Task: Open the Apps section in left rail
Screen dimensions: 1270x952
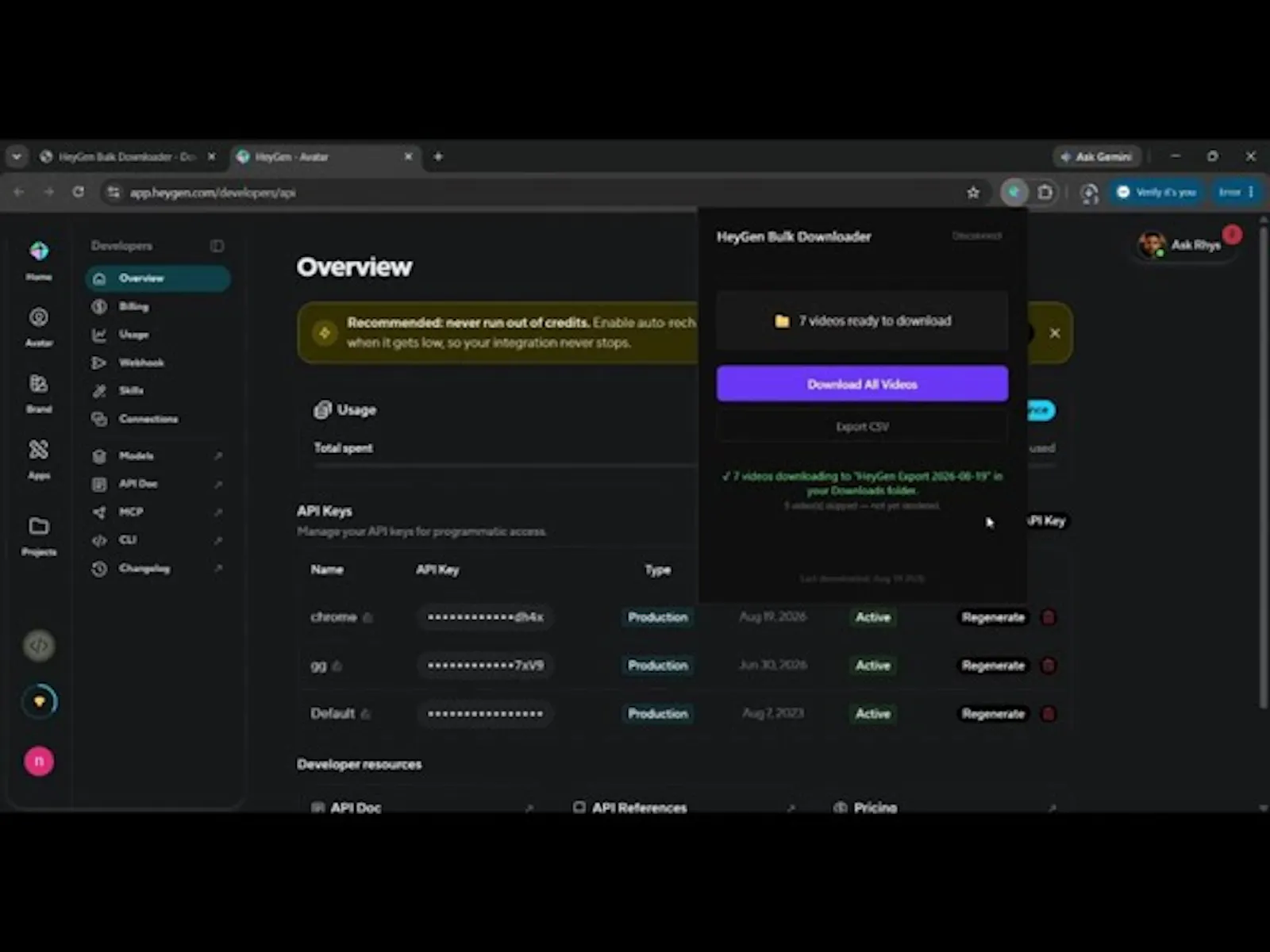Action: [x=39, y=459]
